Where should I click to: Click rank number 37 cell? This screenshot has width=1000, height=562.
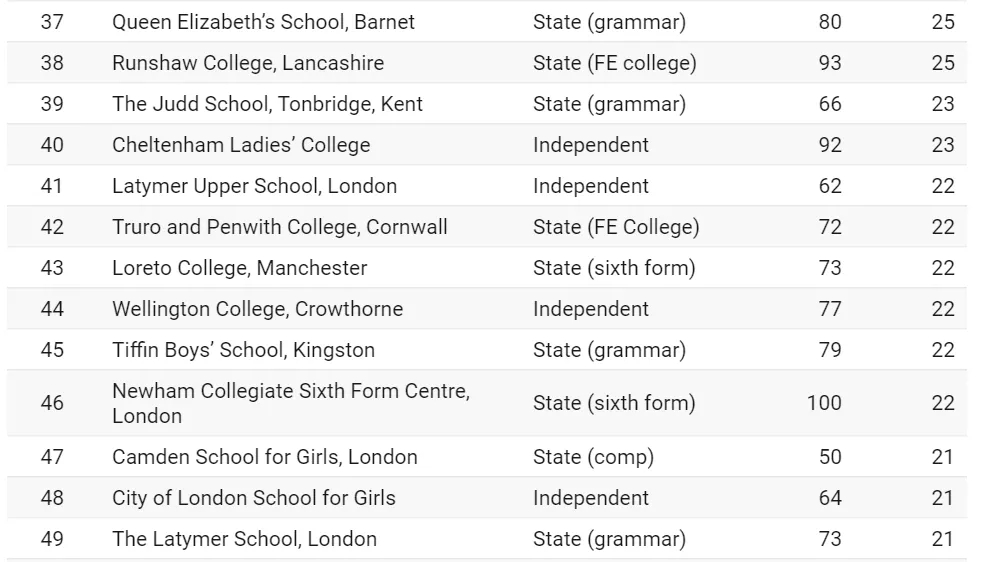point(52,22)
